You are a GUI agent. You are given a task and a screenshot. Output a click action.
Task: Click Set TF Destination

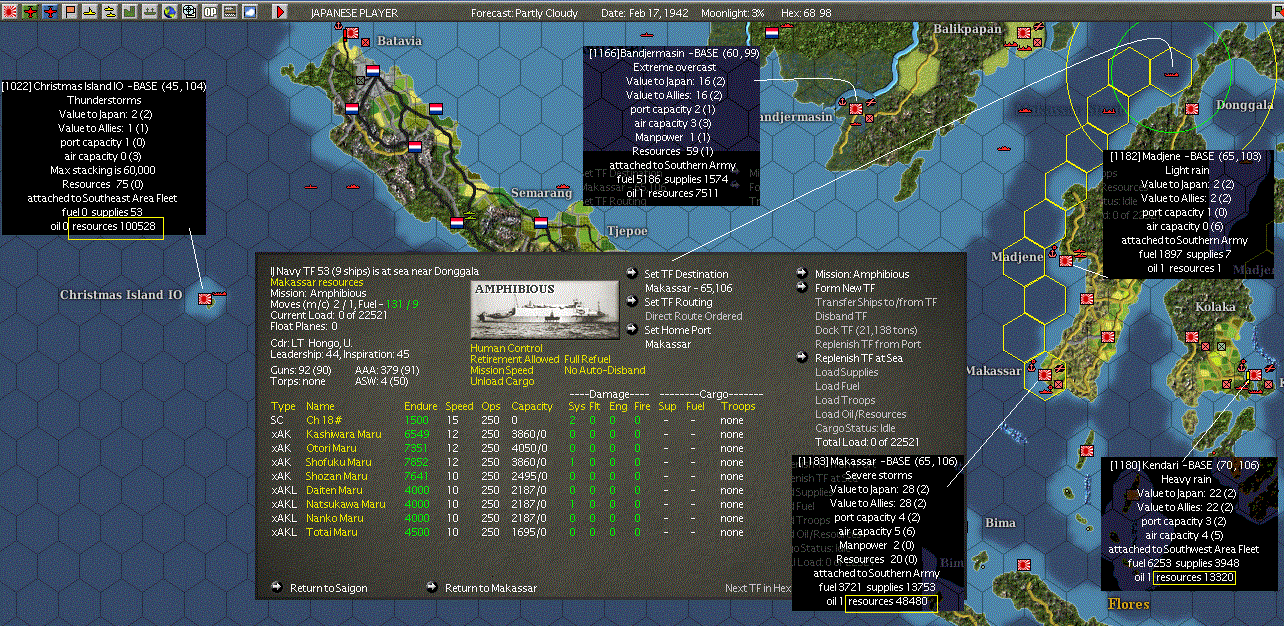[x=686, y=274]
